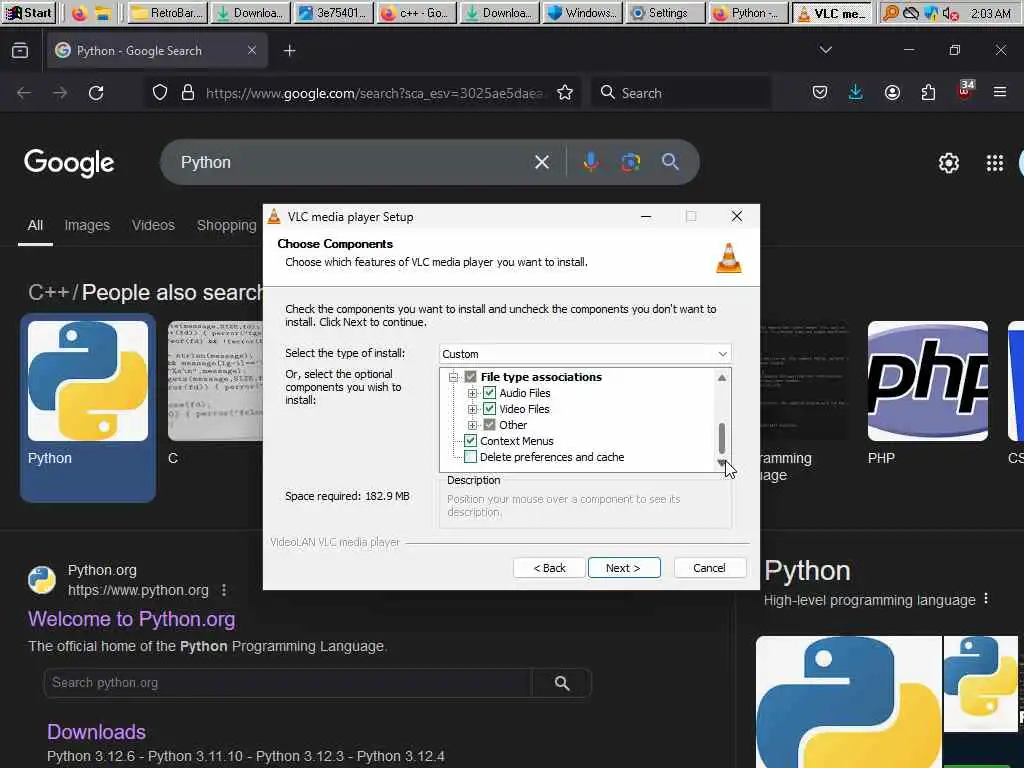Click the extension icon with 34 badge
1024x768 pixels.
pos(965,91)
